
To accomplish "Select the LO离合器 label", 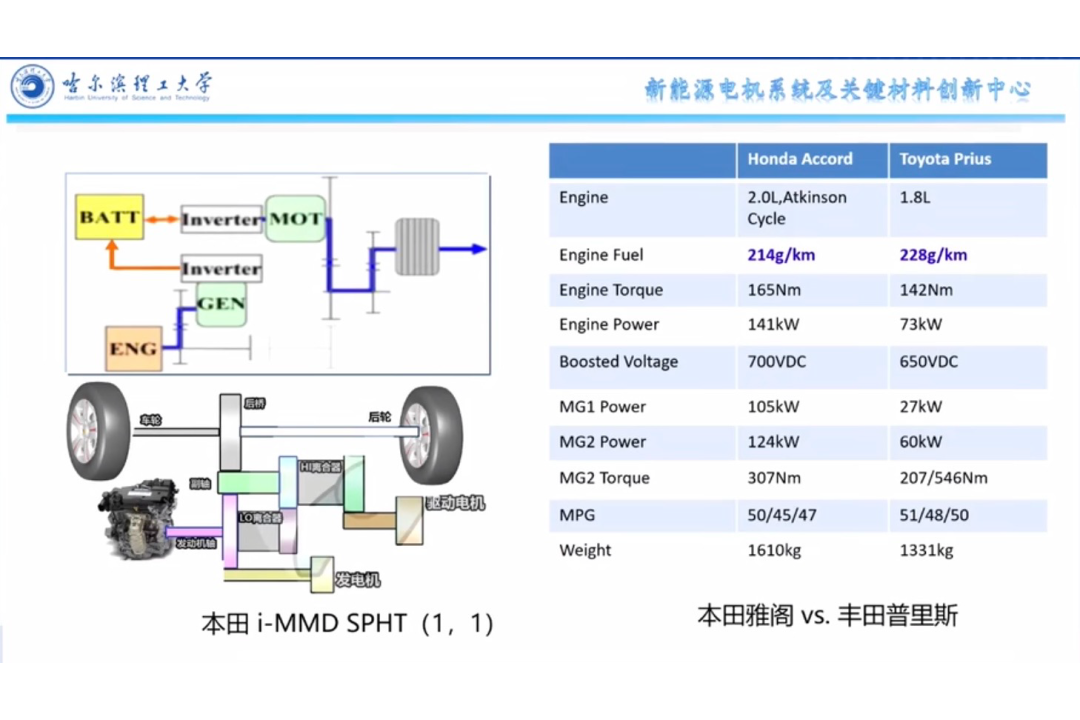I will [260, 517].
